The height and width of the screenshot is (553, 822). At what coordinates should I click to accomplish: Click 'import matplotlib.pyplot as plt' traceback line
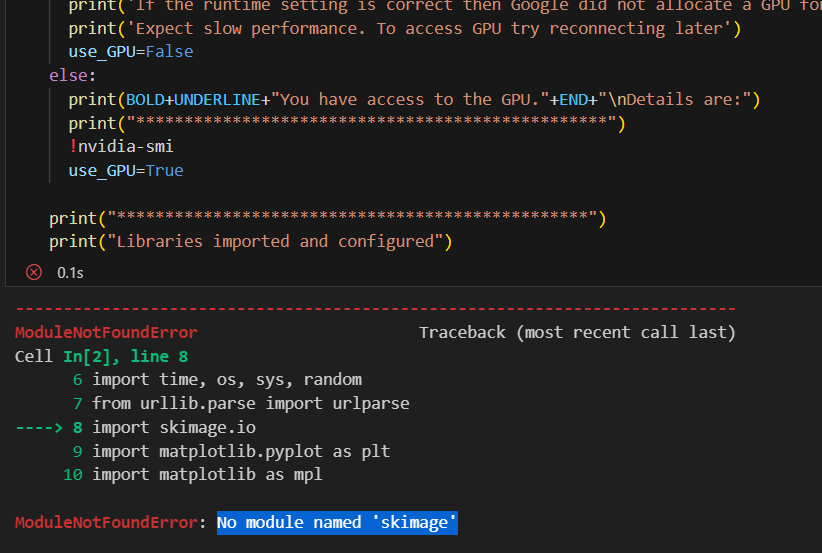pos(241,451)
